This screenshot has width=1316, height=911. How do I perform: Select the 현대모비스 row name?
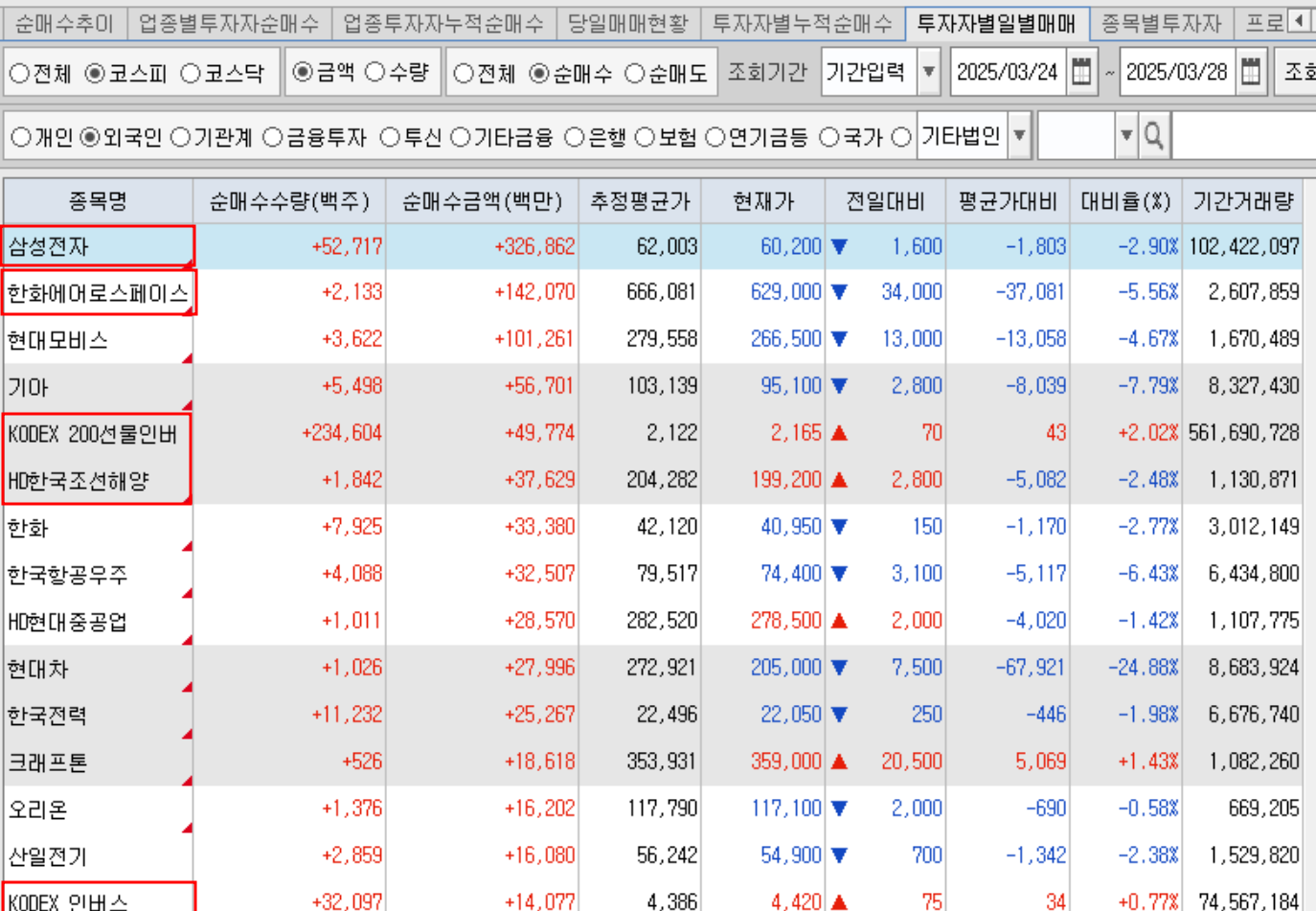[x=57, y=340]
